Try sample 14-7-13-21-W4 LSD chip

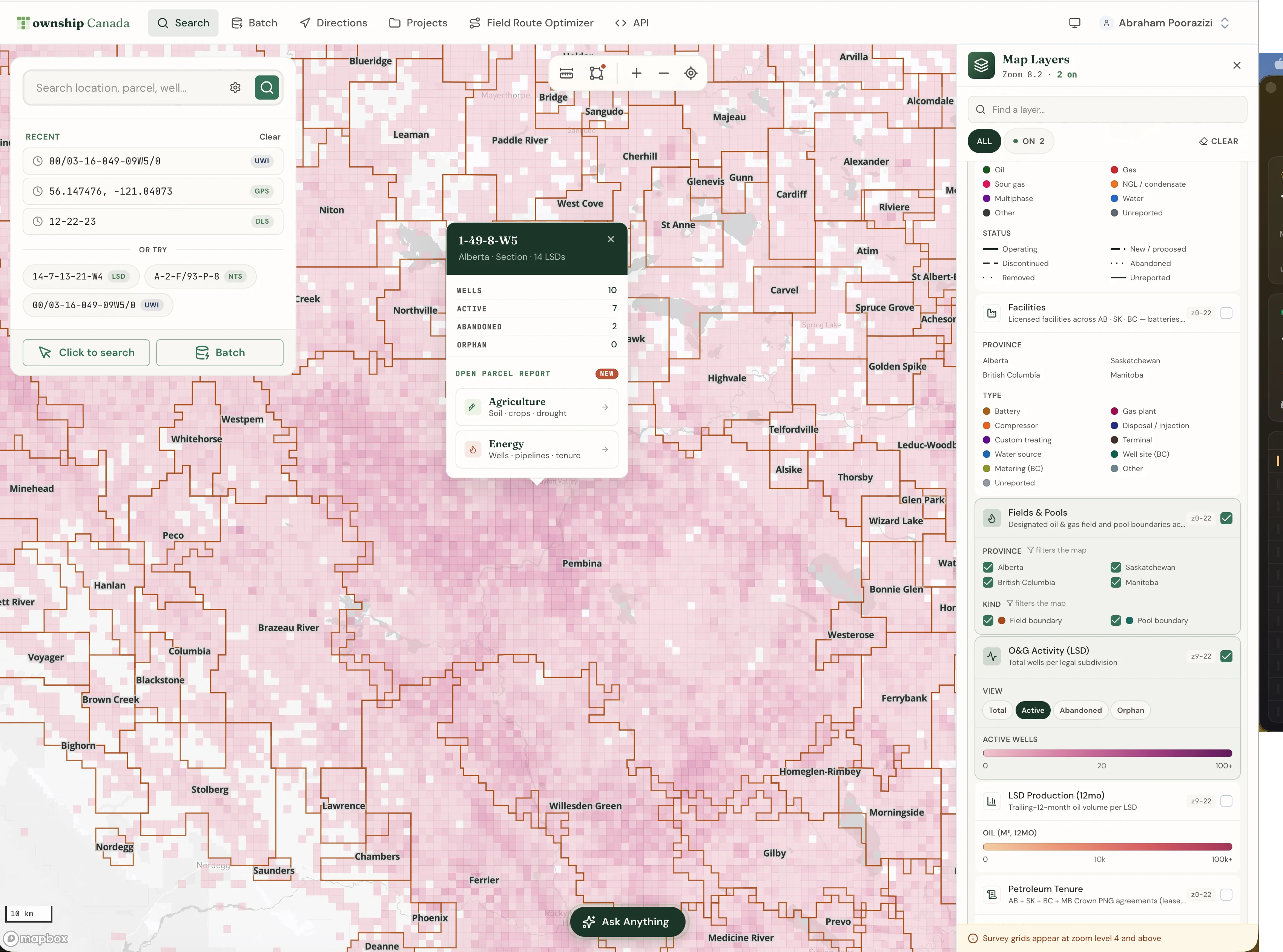coord(81,276)
